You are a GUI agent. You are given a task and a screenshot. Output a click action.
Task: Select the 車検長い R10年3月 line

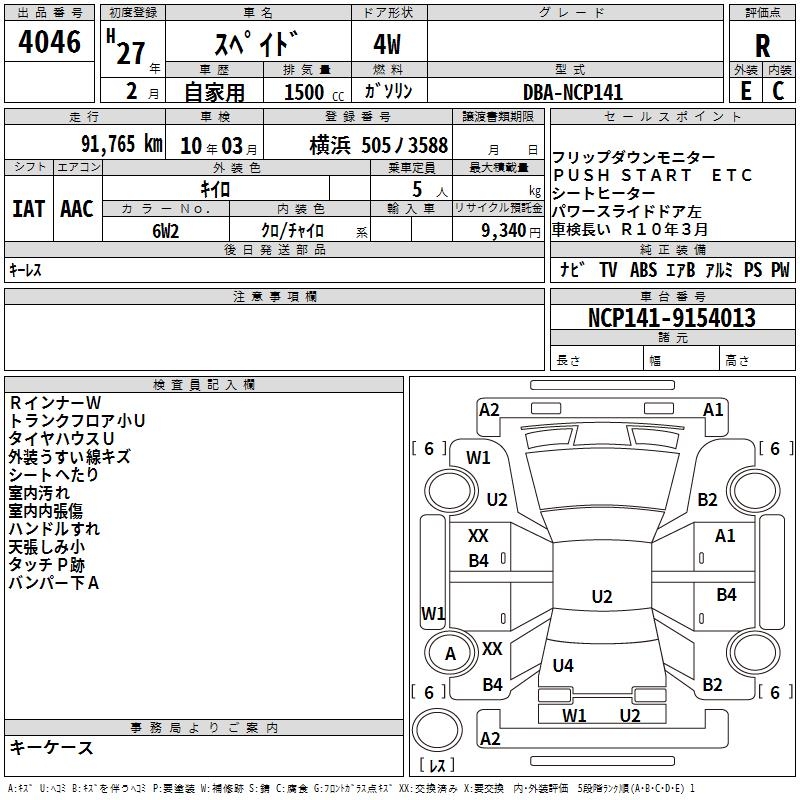[x=630, y=230]
